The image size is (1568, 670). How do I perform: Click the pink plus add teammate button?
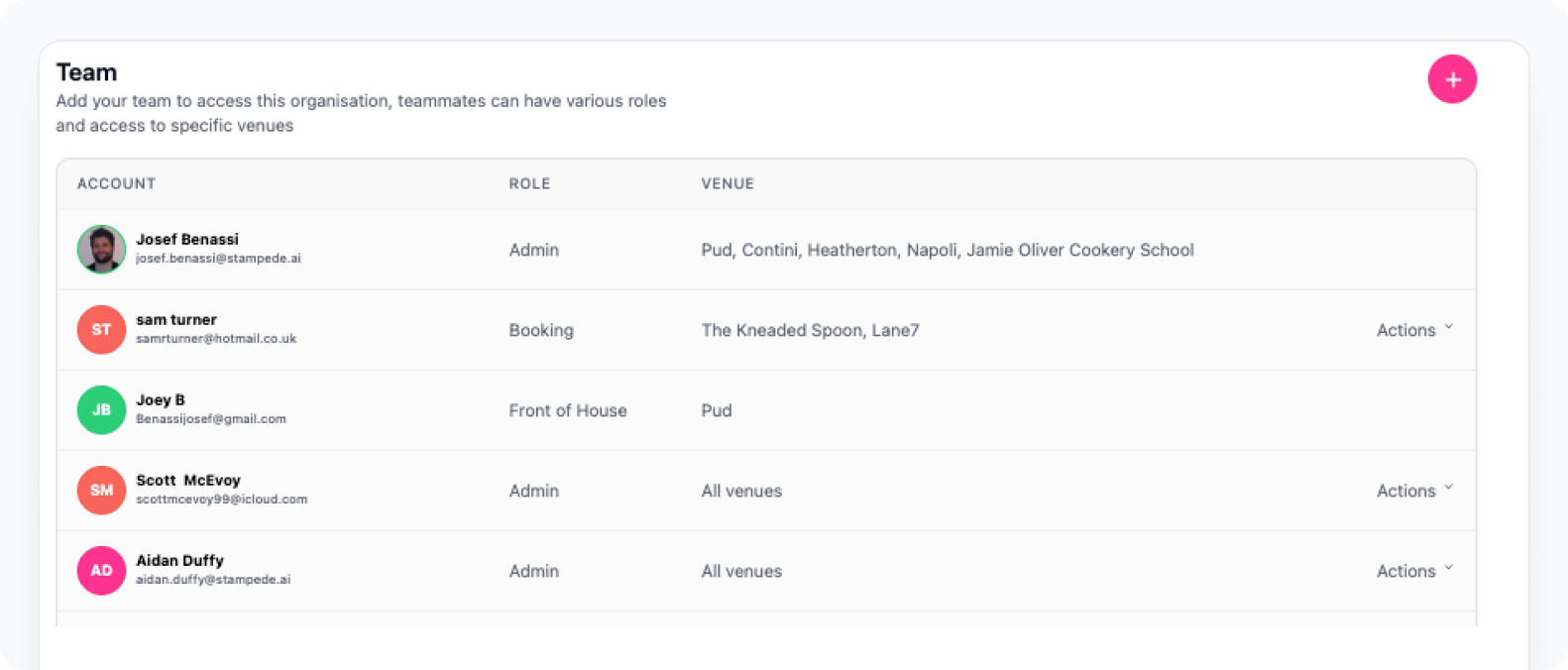click(1452, 79)
